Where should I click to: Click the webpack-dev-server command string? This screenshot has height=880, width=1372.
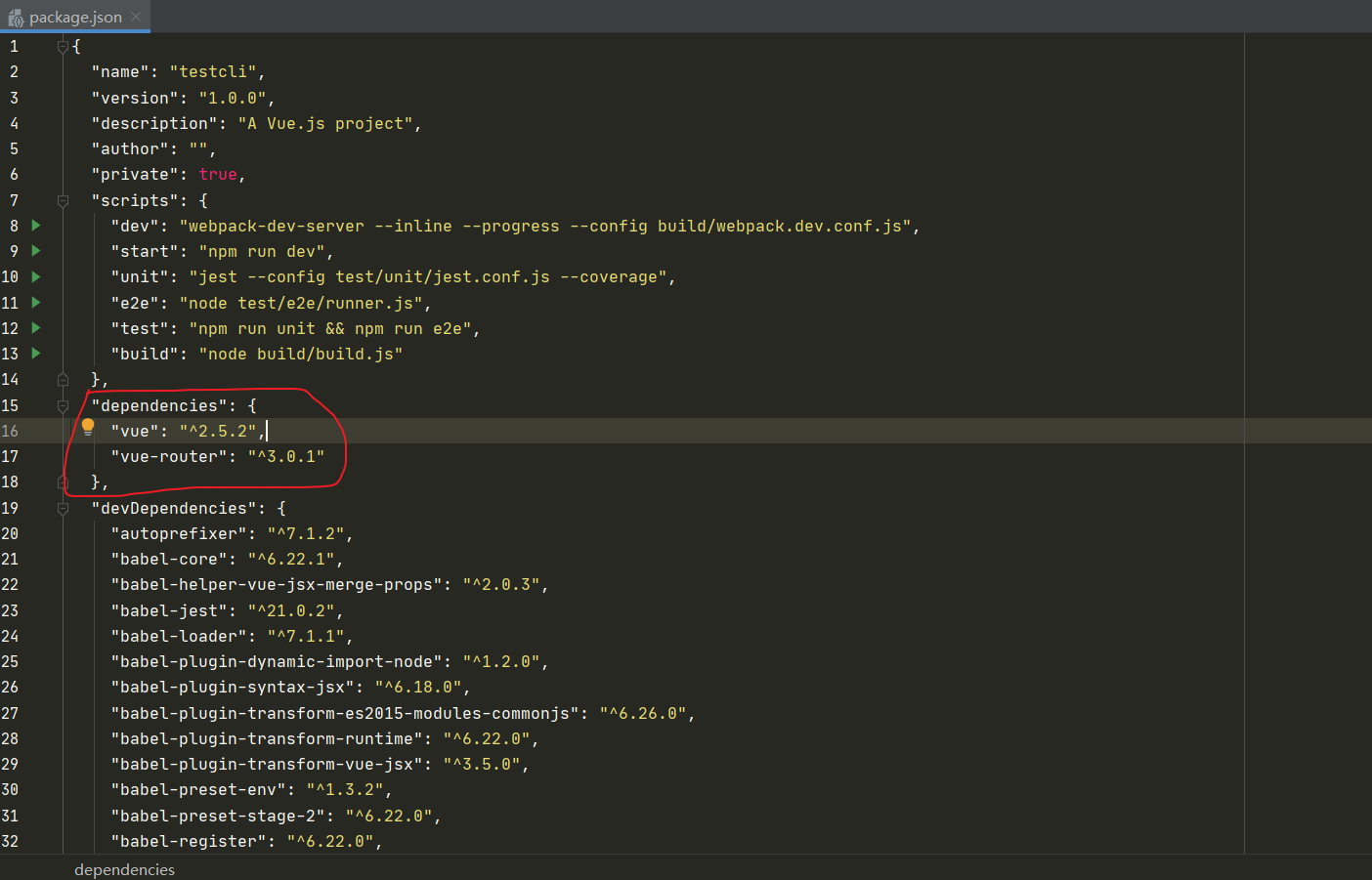[x=545, y=226]
